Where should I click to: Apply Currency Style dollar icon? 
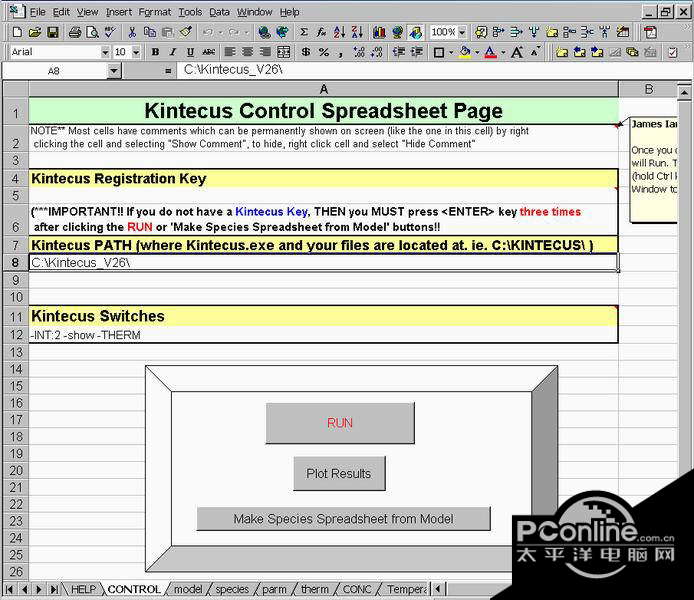306,52
